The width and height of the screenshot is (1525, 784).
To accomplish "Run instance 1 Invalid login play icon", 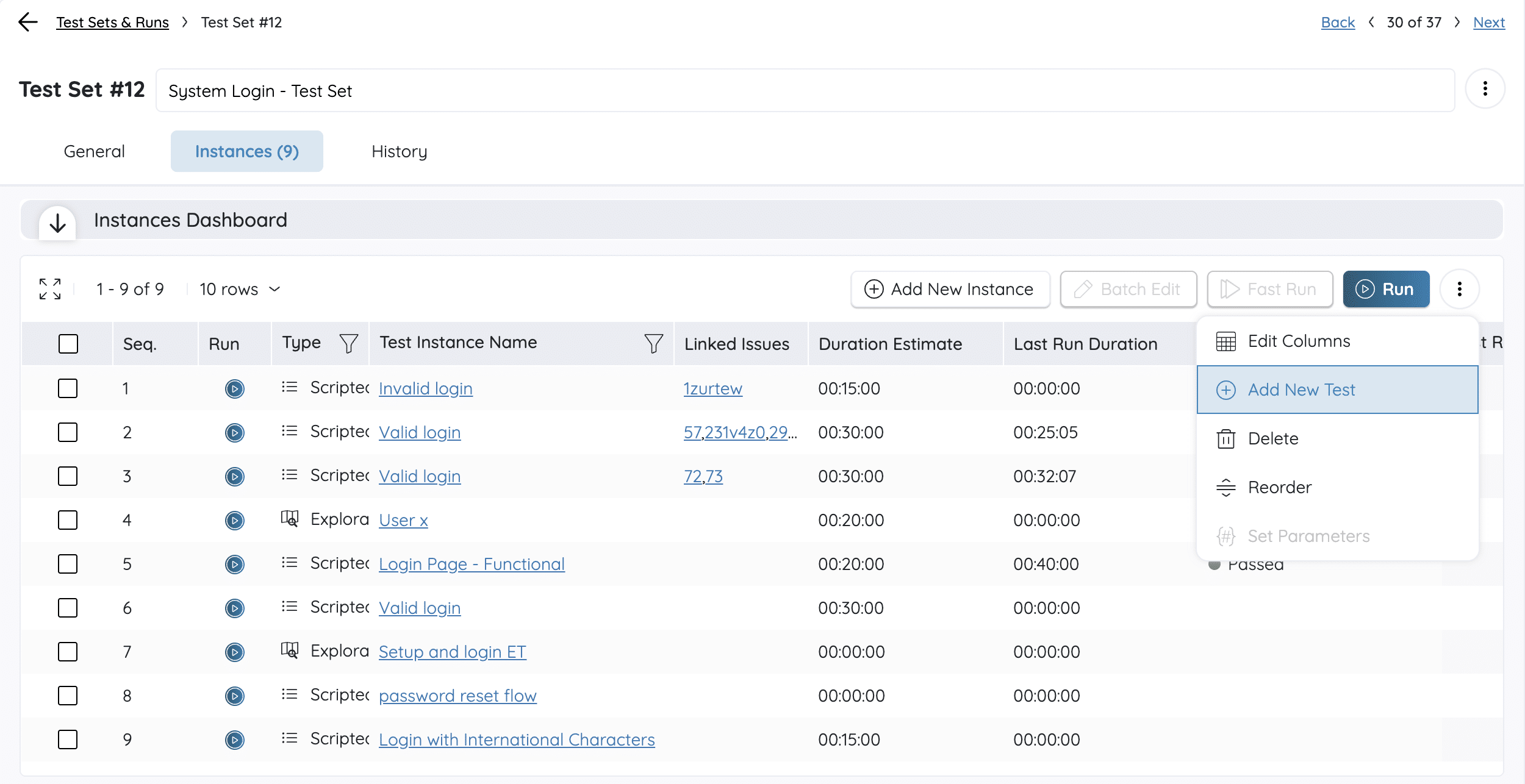I will (x=234, y=388).
